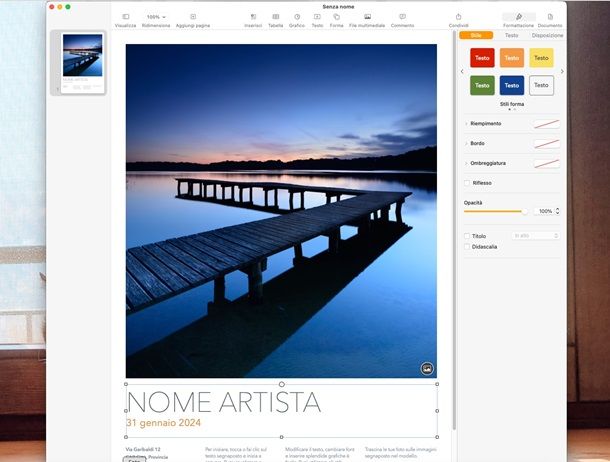Open the Titolo position dropdown
610x462 pixels.
click(x=536, y=236)
